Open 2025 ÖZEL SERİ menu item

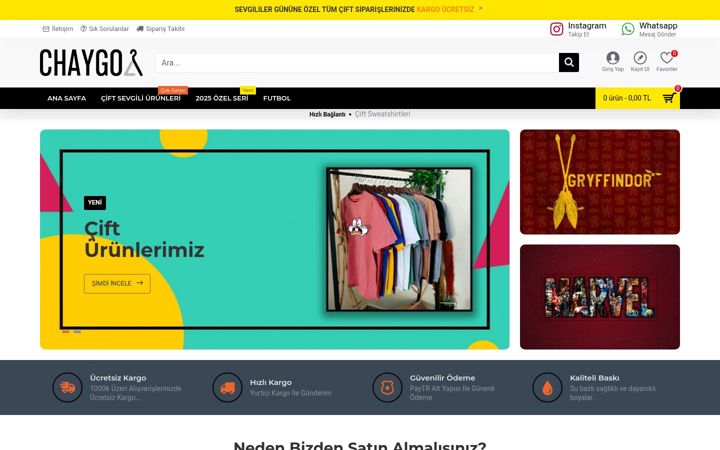click(x=222, y=98)
